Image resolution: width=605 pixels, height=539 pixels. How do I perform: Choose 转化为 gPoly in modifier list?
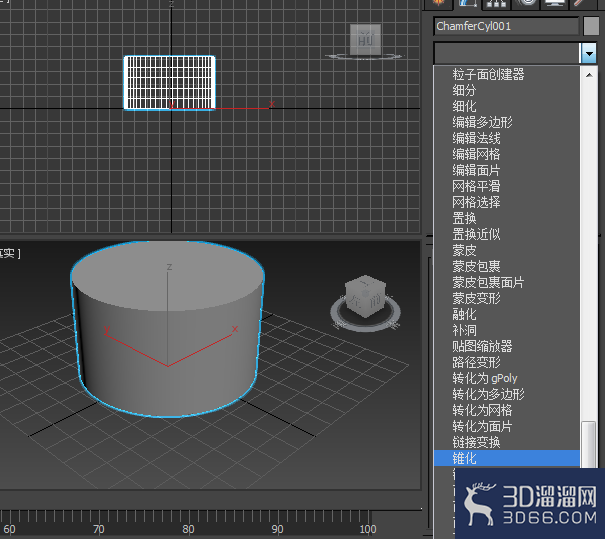(485, 378)
